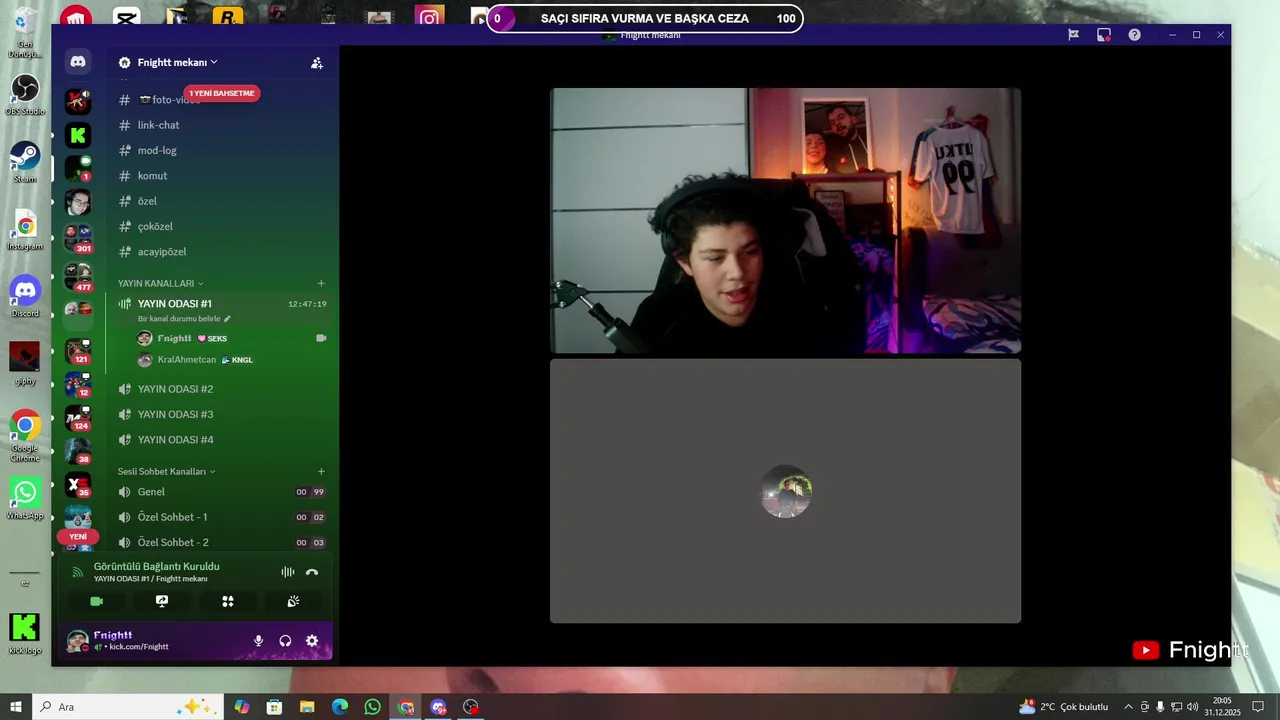Viewport: 1280px width, 720px height.
Task: Collapse Sesli Sohbet Kanalları category
Action: pos(166,472)
